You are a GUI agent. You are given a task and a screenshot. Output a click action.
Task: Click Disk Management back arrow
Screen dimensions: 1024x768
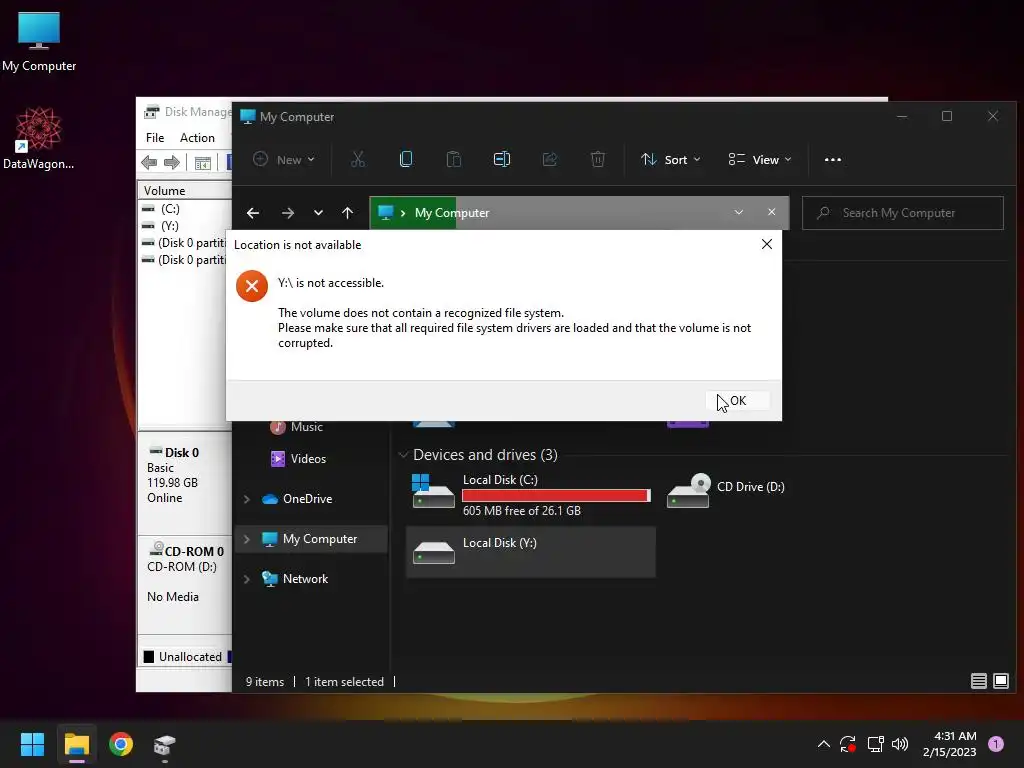click(x=149, y=163)
